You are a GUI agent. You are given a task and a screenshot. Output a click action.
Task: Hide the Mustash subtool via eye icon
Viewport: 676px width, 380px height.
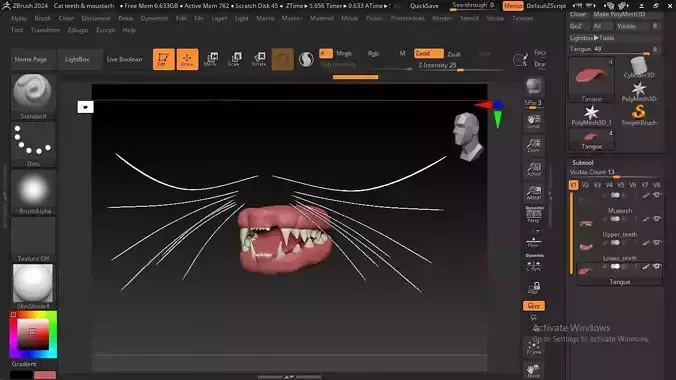[x=657, y=195]
